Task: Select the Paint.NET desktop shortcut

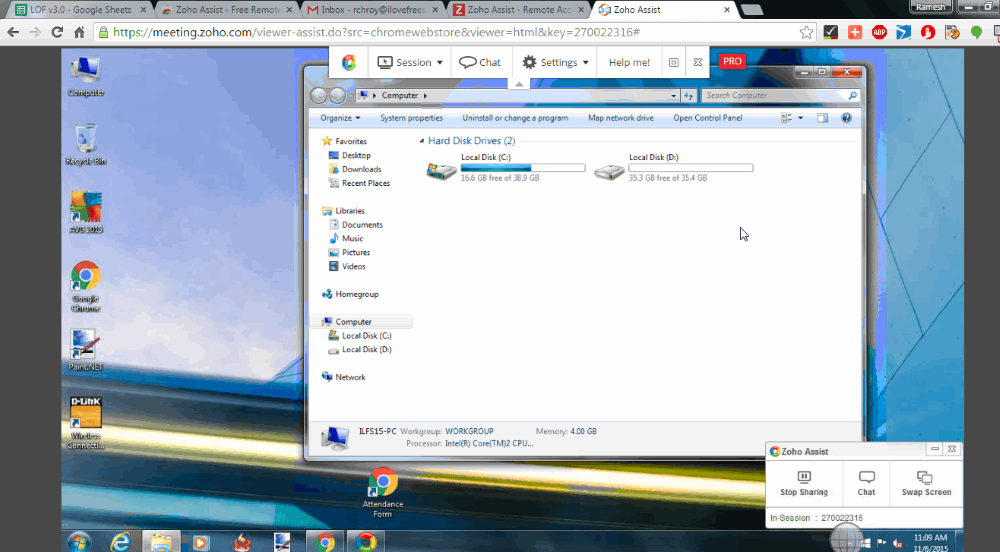Action: click(x=85, y=350)
